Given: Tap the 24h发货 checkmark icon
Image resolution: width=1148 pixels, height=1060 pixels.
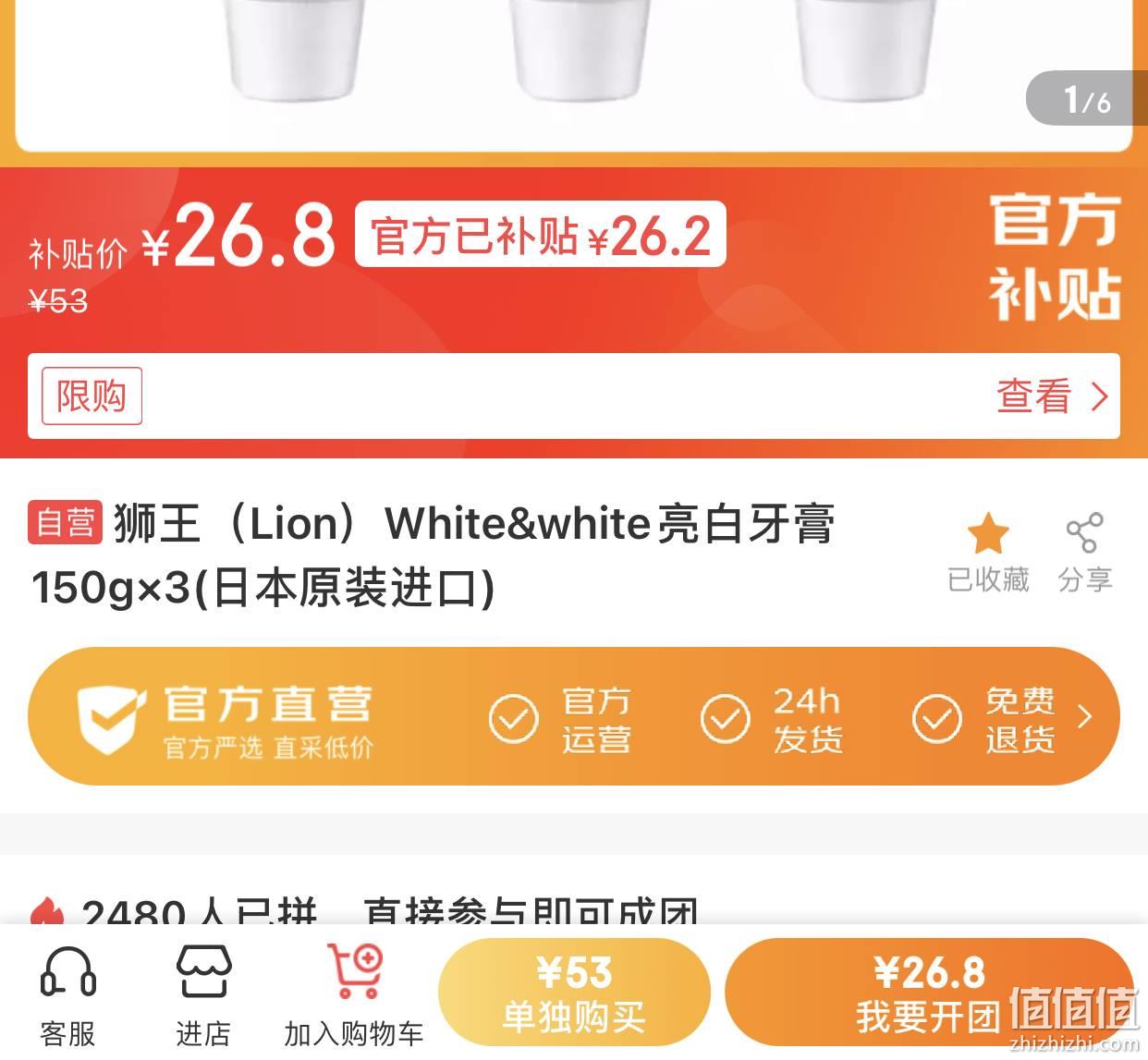Looking at the screenshot, I should coord(726,718).
